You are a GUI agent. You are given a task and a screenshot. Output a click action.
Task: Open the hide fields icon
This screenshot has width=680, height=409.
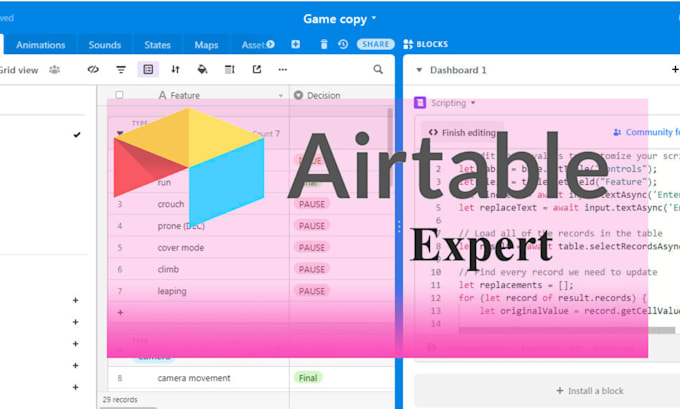click(93, 69)
